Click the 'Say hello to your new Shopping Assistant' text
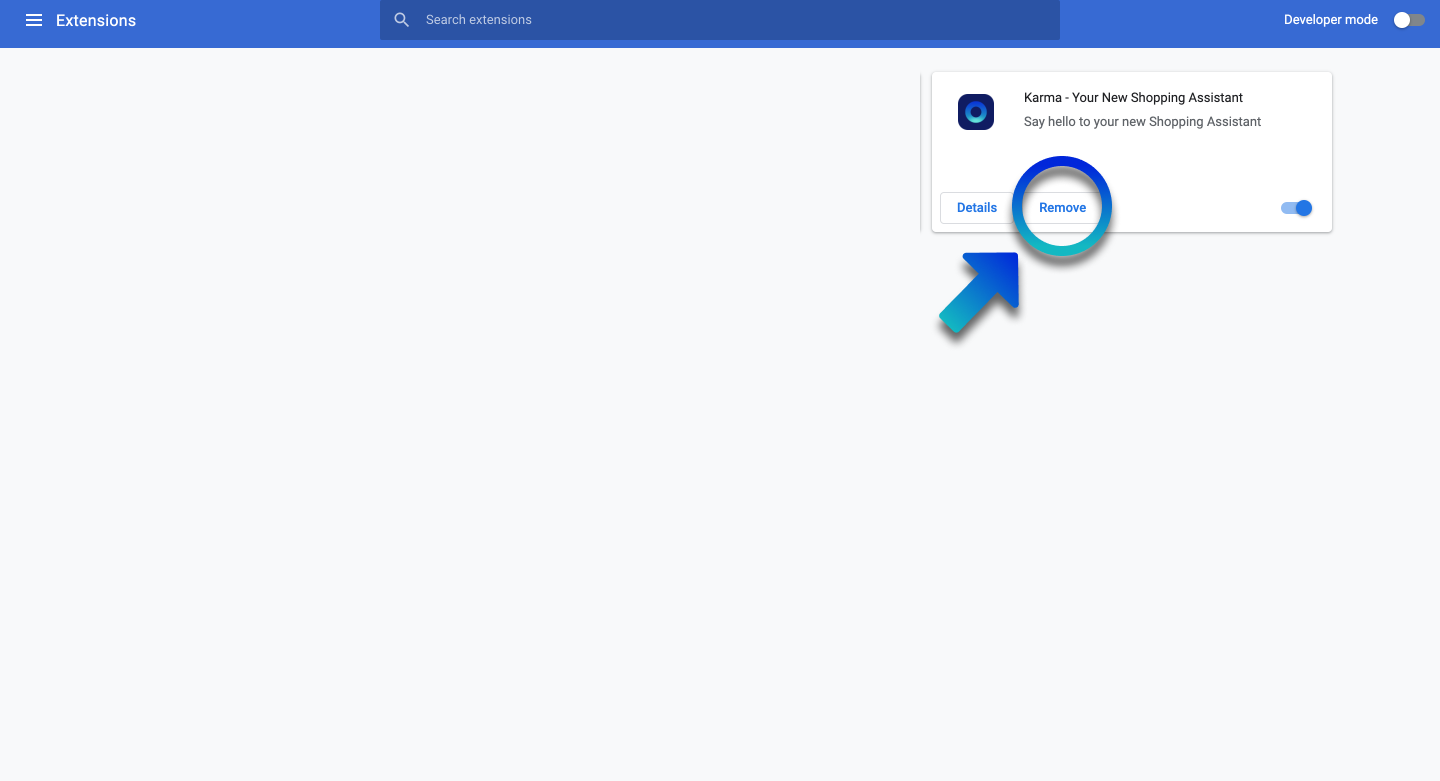Image resolution: width=1440 pixels, height=781 pixels. coord(1142,122)
